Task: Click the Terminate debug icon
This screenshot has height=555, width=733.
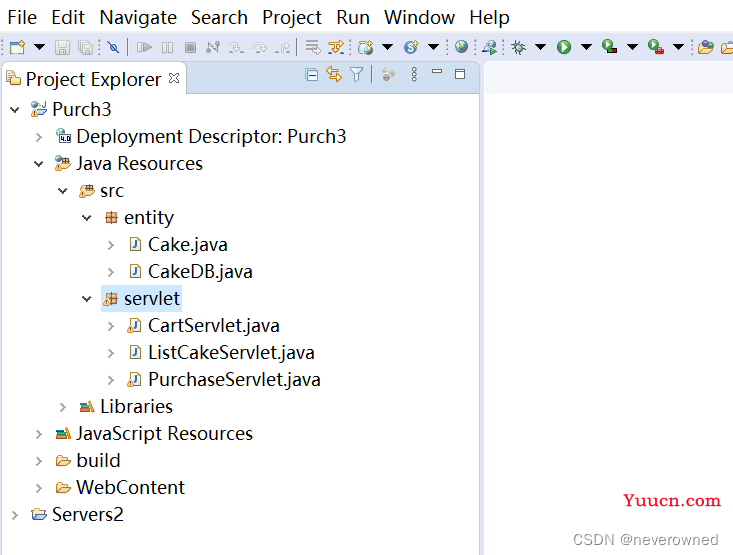Action: (190, 47)
